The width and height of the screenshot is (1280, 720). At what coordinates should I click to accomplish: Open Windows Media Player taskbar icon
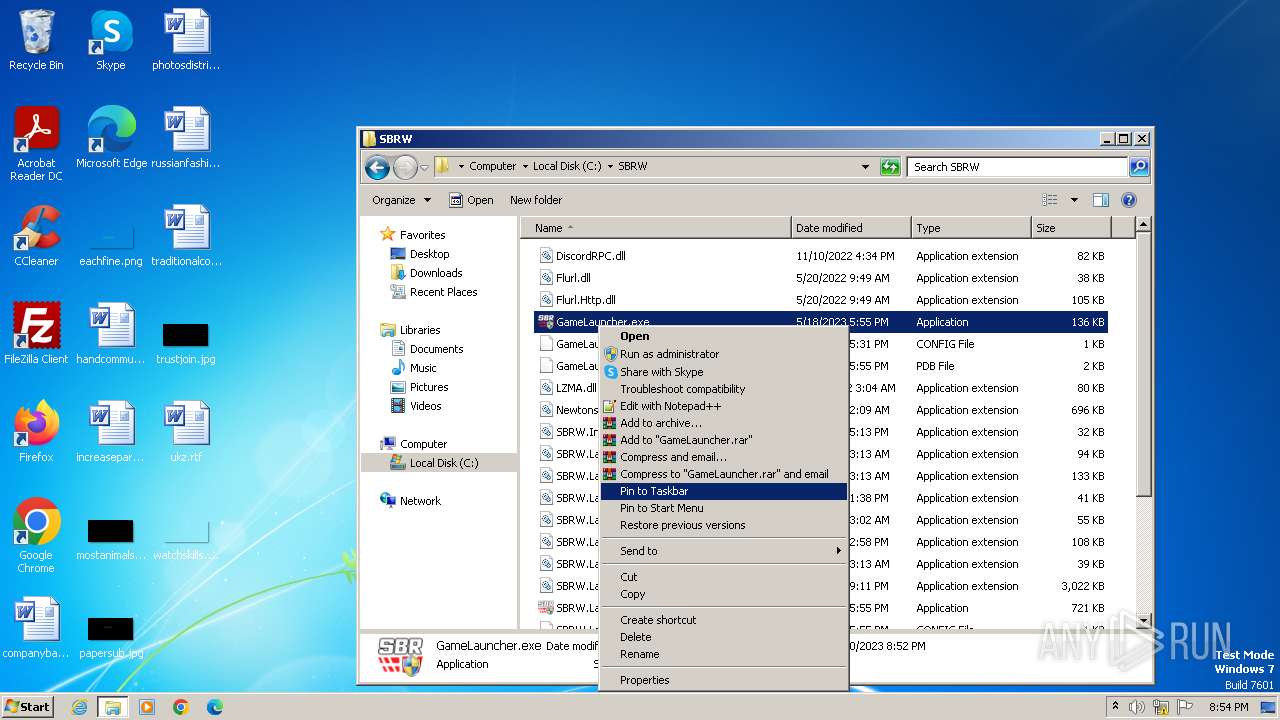point(147,707)
